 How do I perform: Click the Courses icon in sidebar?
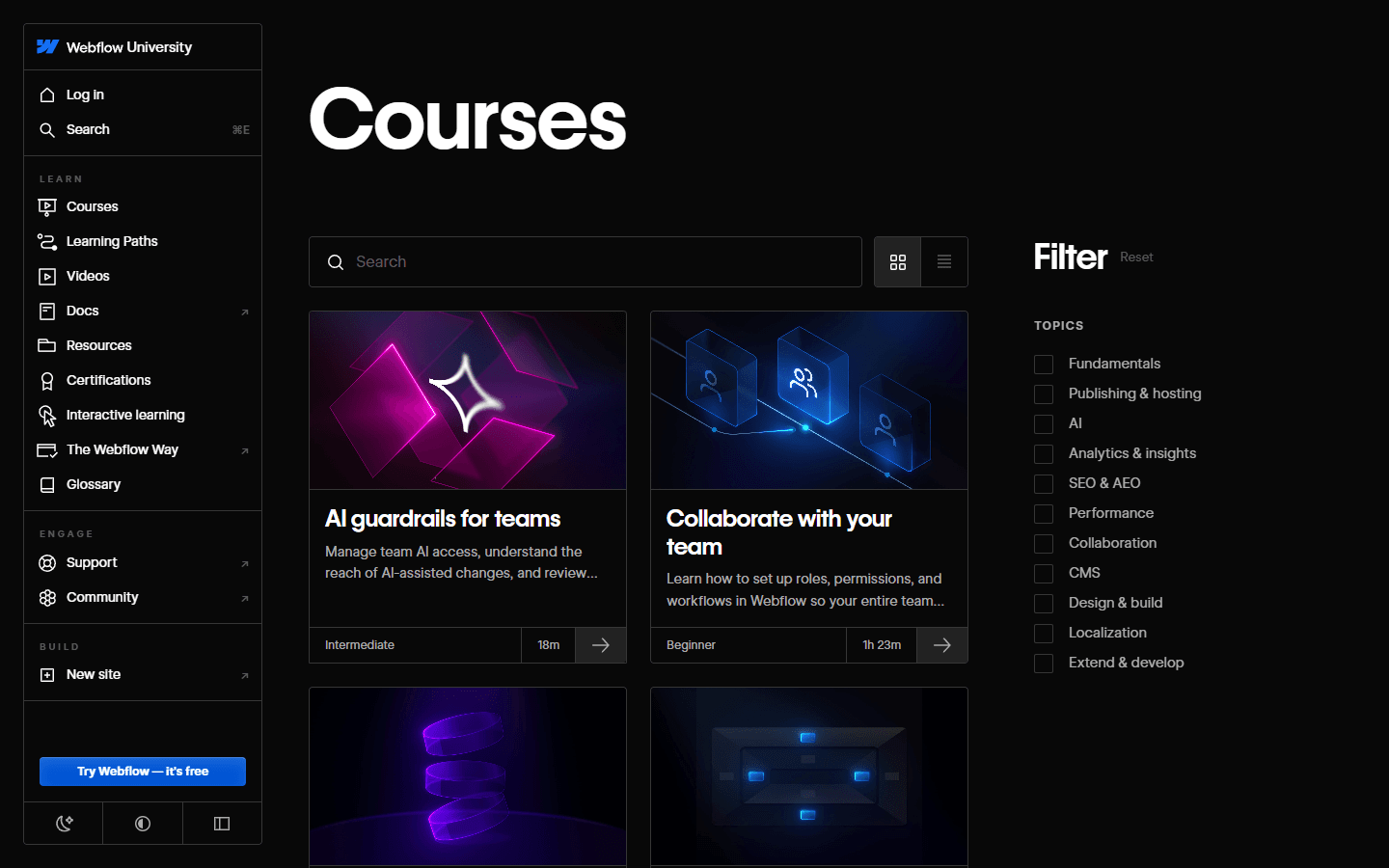pos(47,206)
